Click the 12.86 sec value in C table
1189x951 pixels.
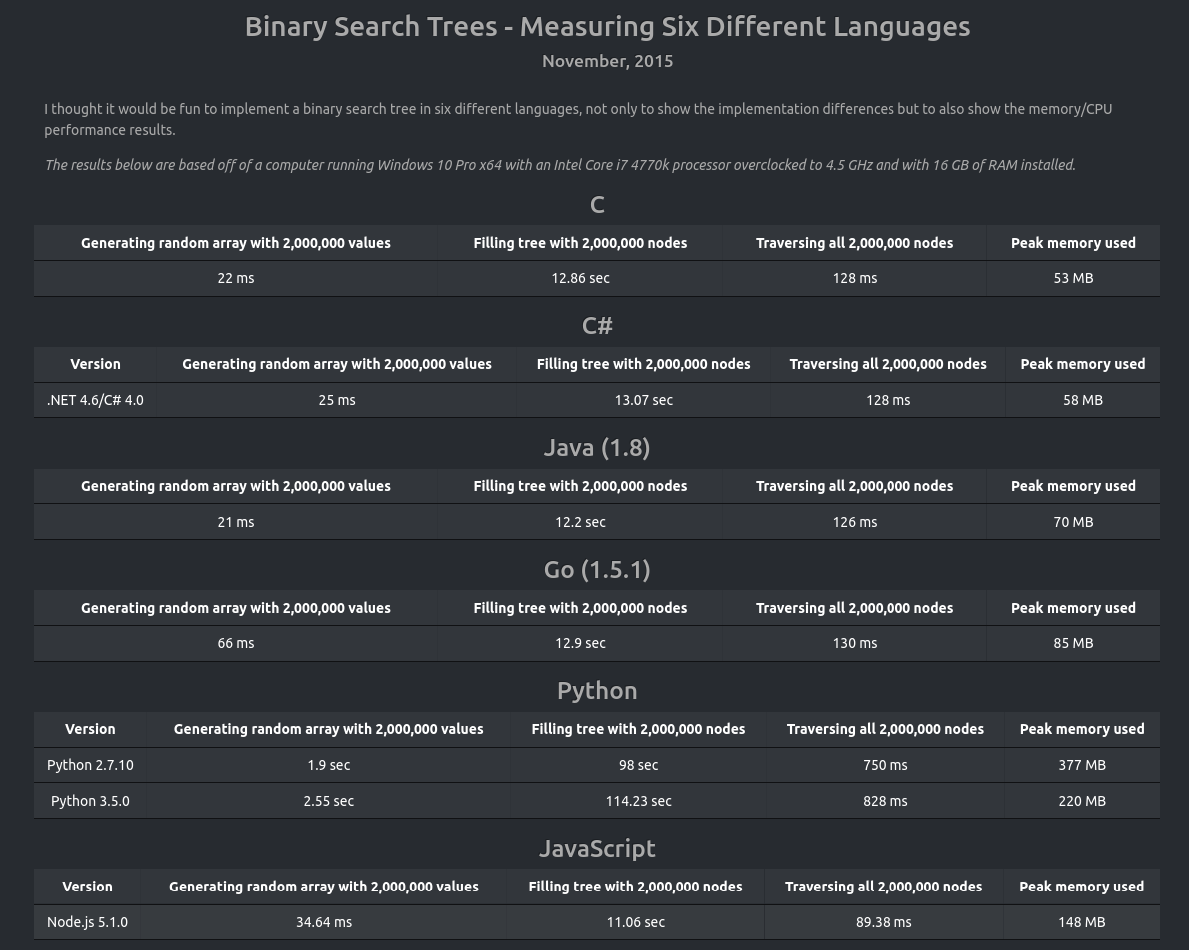[x=580, y=278]
